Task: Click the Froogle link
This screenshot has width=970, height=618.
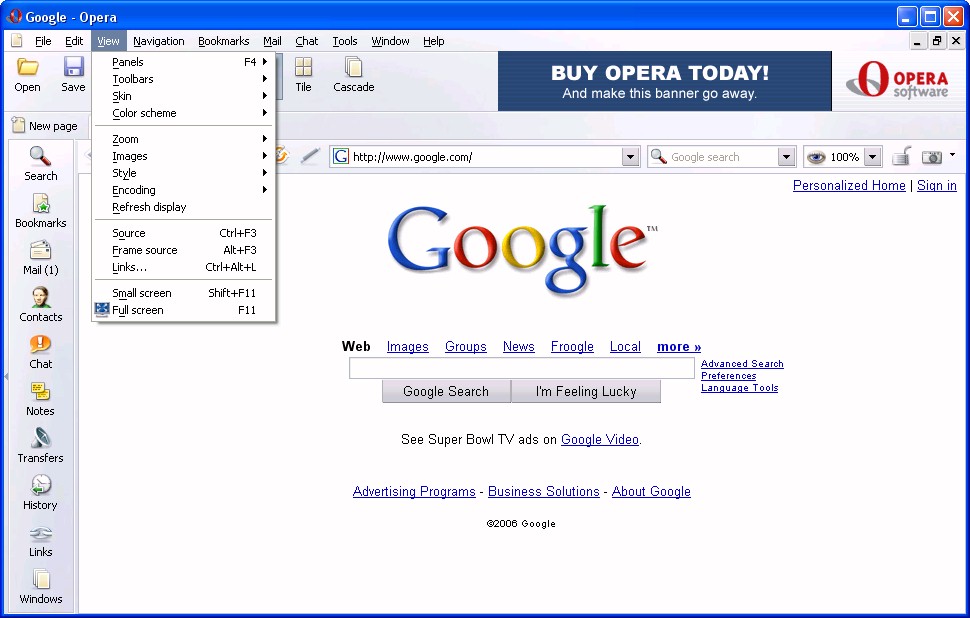Action: 572,346
